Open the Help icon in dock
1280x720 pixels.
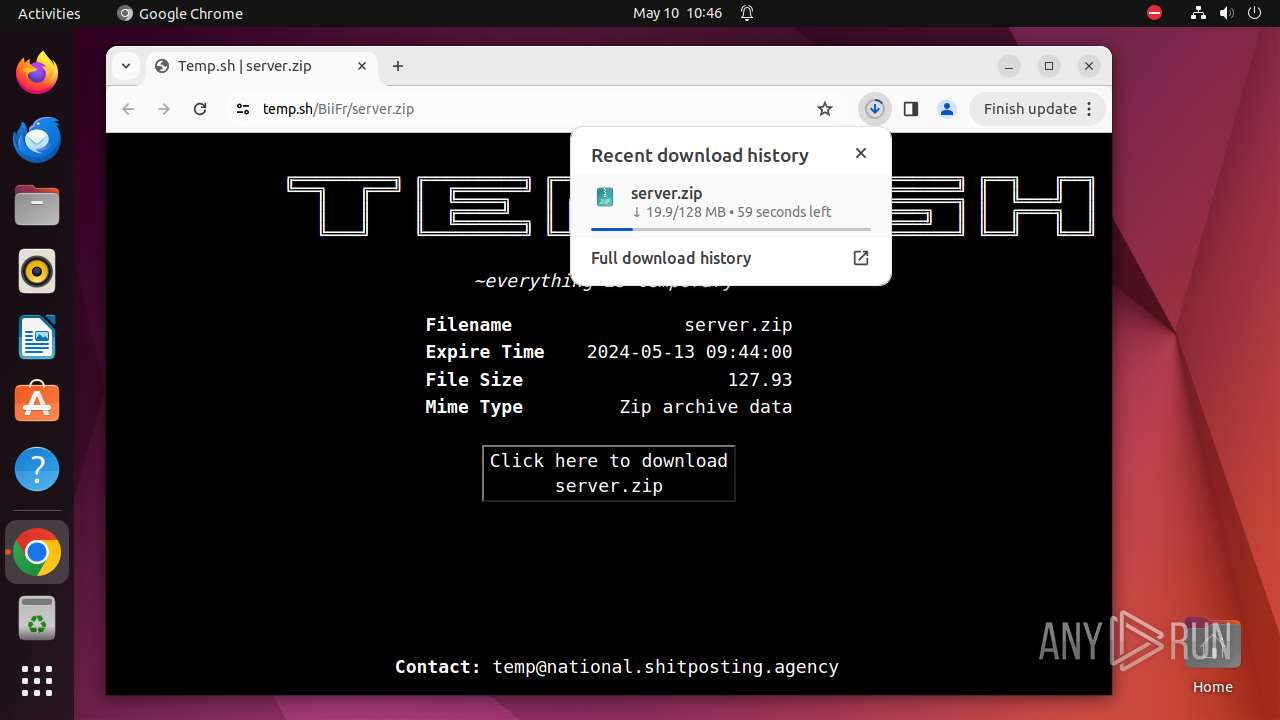[x=37, y=469]
